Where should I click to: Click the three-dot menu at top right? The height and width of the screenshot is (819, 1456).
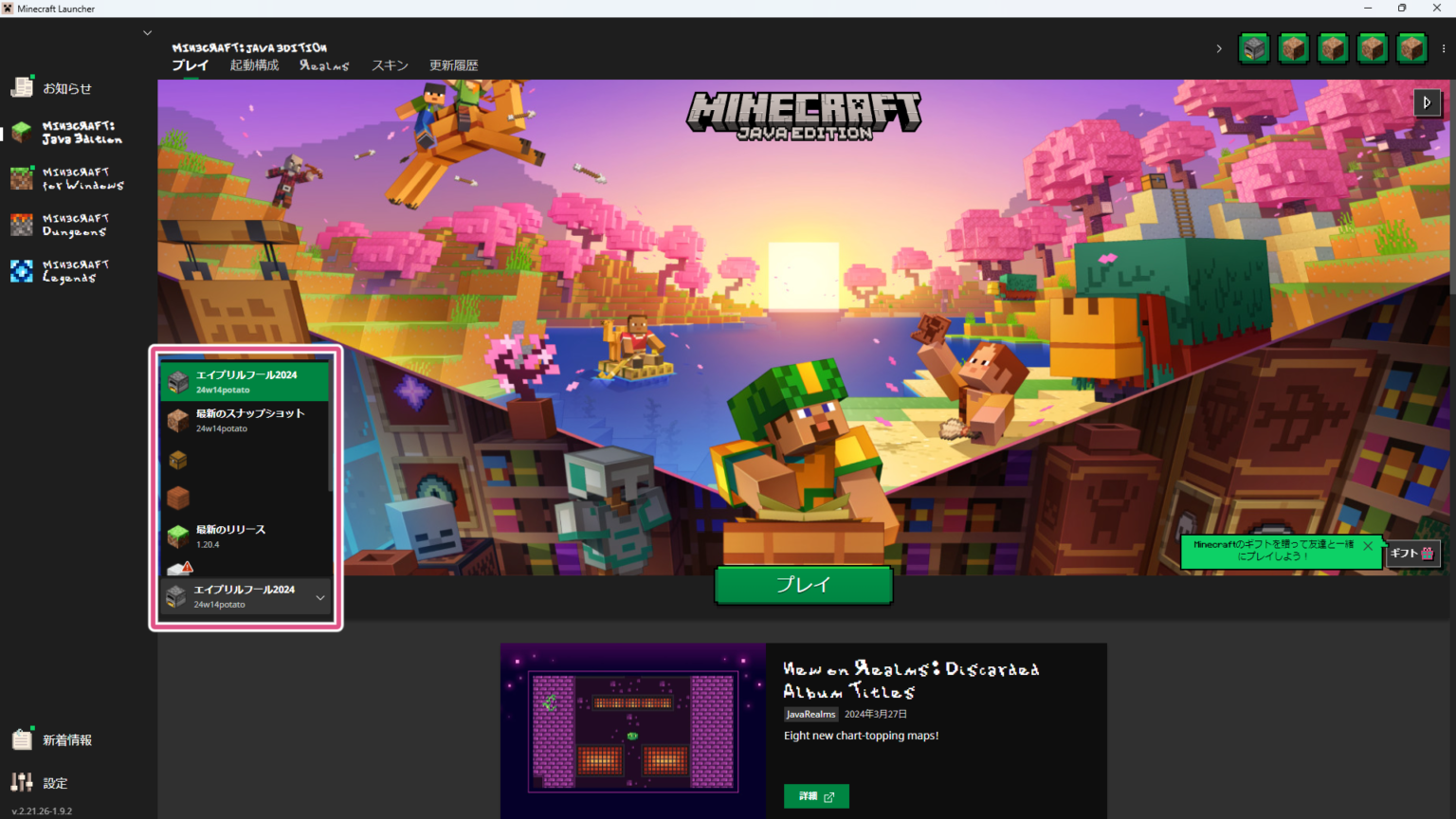click(1444, 48)
